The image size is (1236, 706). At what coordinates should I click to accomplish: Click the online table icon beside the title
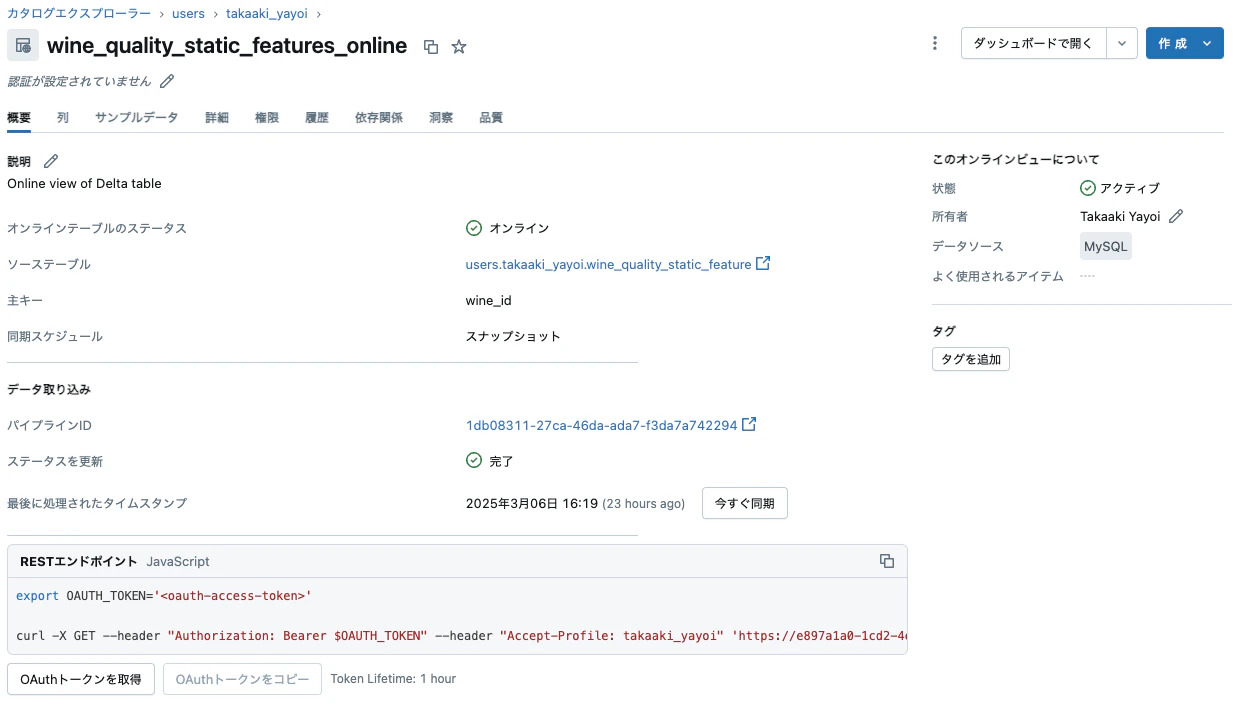pyautogui.click(x=23, y=45)
